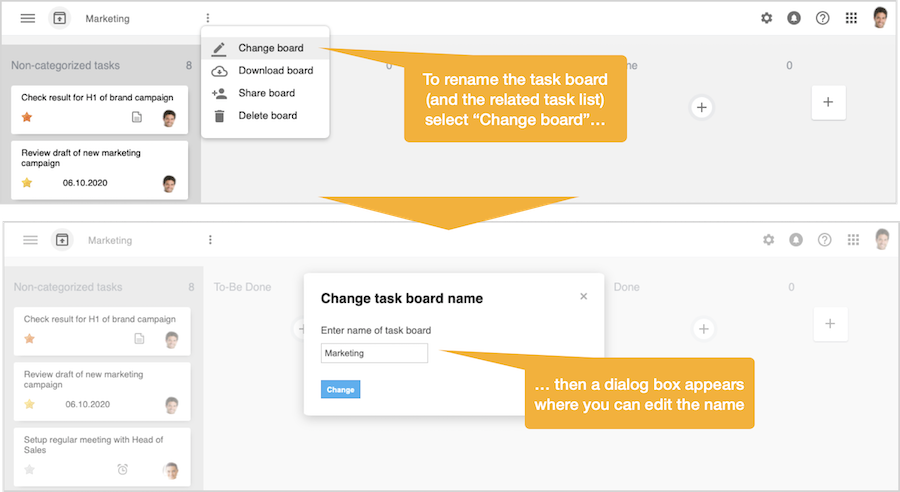
Task: Toggle star on bottom 'Check result for H1' card
Action: pos(29,339)
